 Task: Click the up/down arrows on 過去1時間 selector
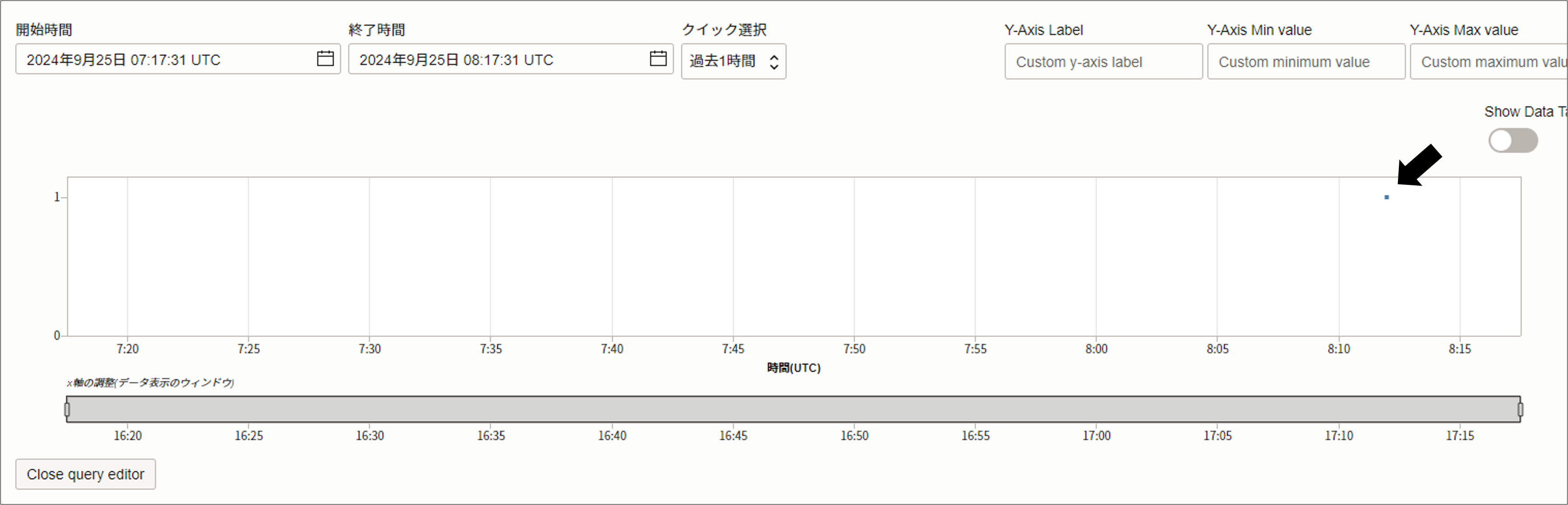774,61
